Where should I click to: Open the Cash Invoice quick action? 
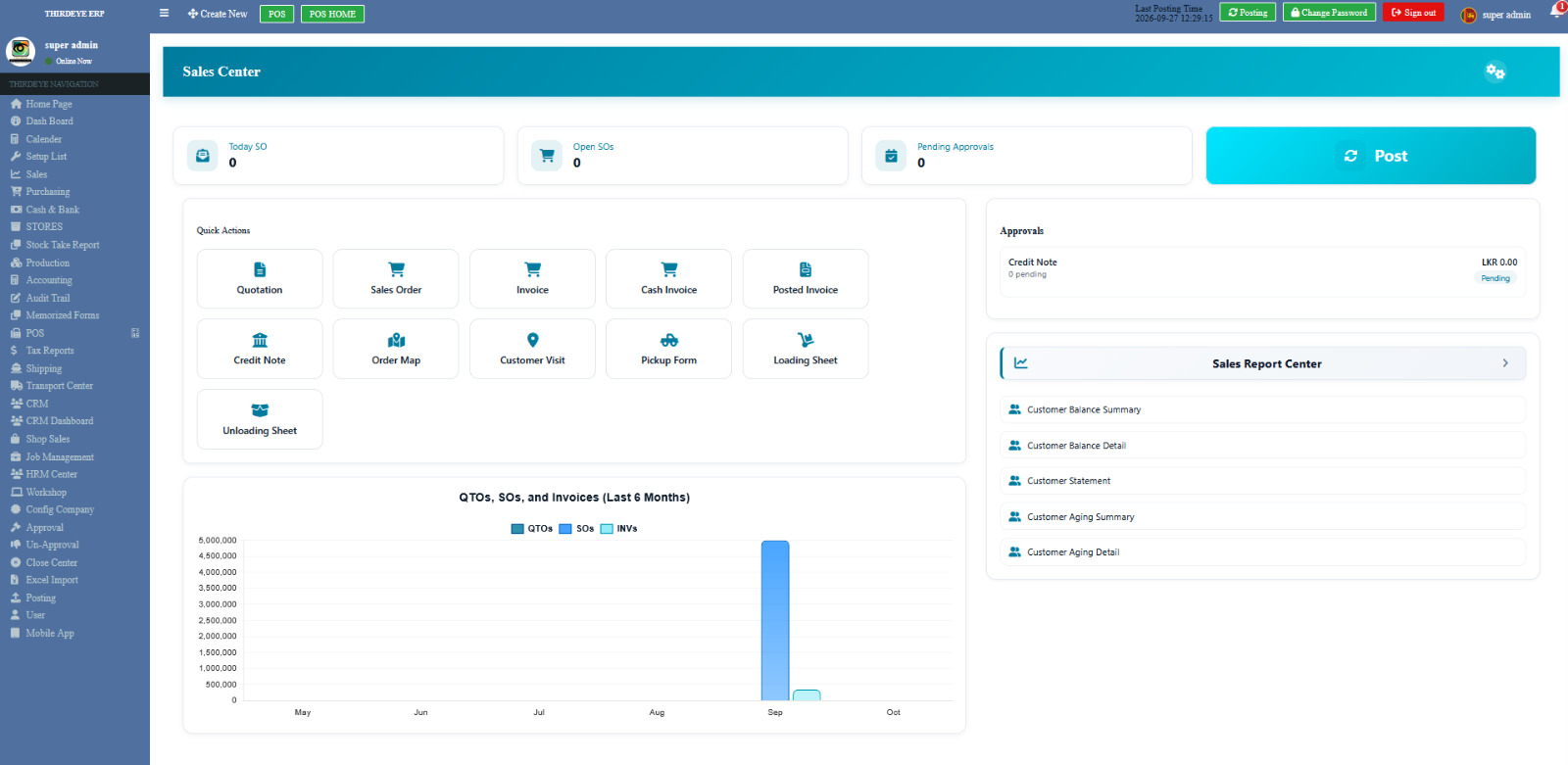tap(669, 279)
